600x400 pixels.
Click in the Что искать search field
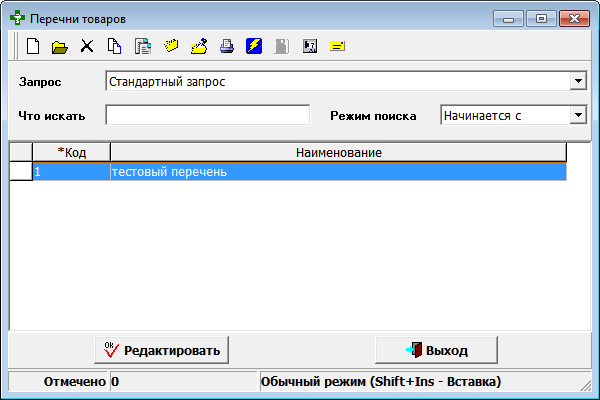[207, 115]
